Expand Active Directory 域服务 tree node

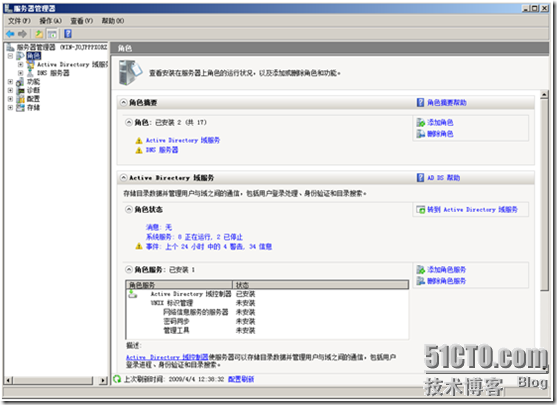(x=20, y=65)
